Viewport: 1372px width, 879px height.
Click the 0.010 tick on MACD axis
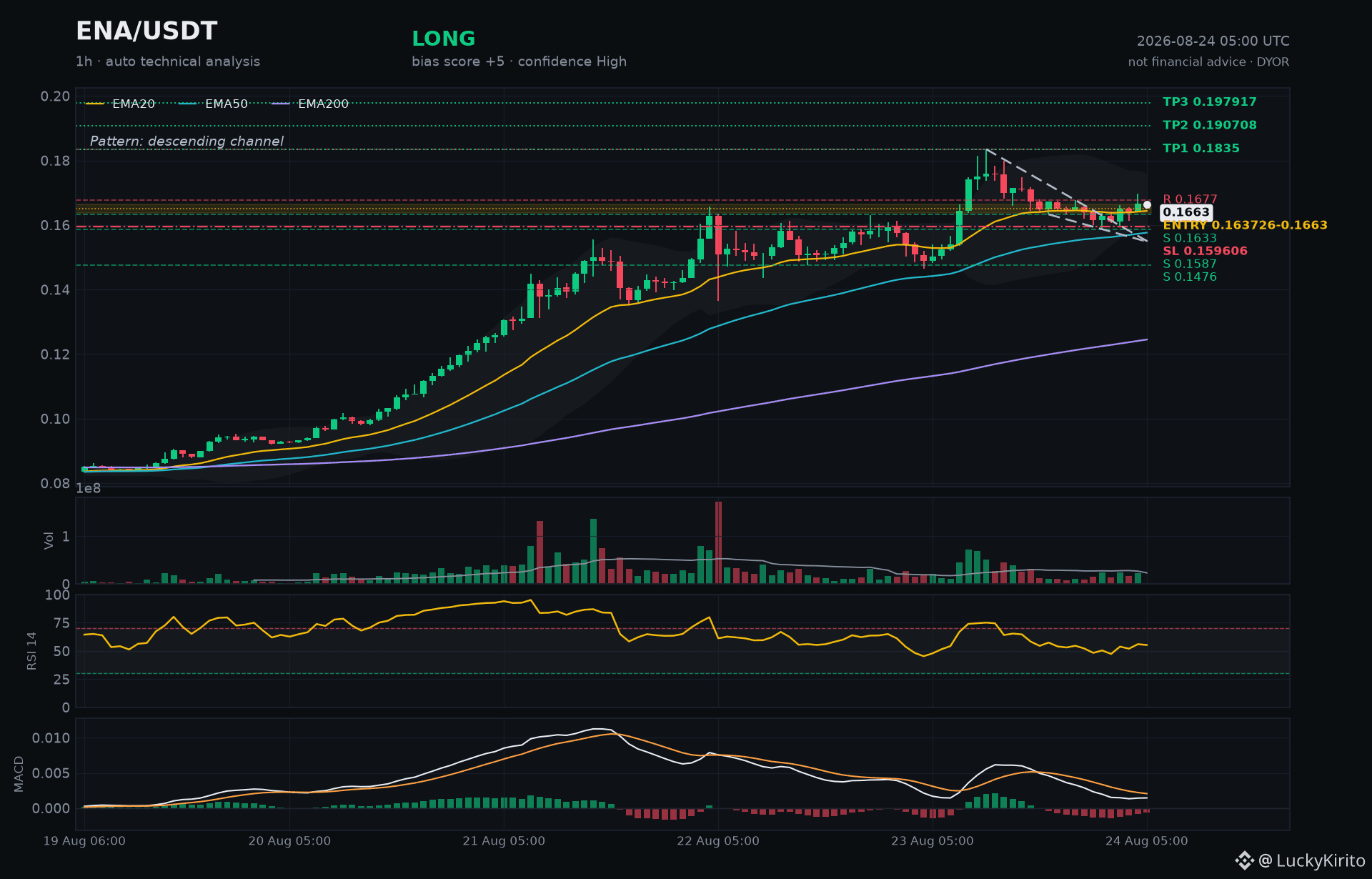(x=51, y=738)
